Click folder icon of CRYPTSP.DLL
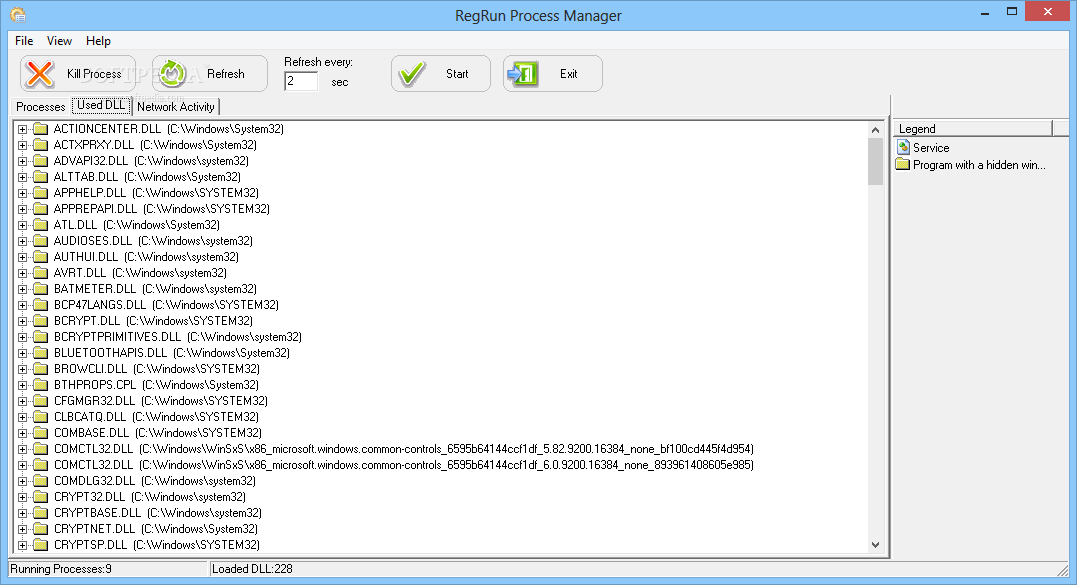The image size is (1077, 585). 41,544
